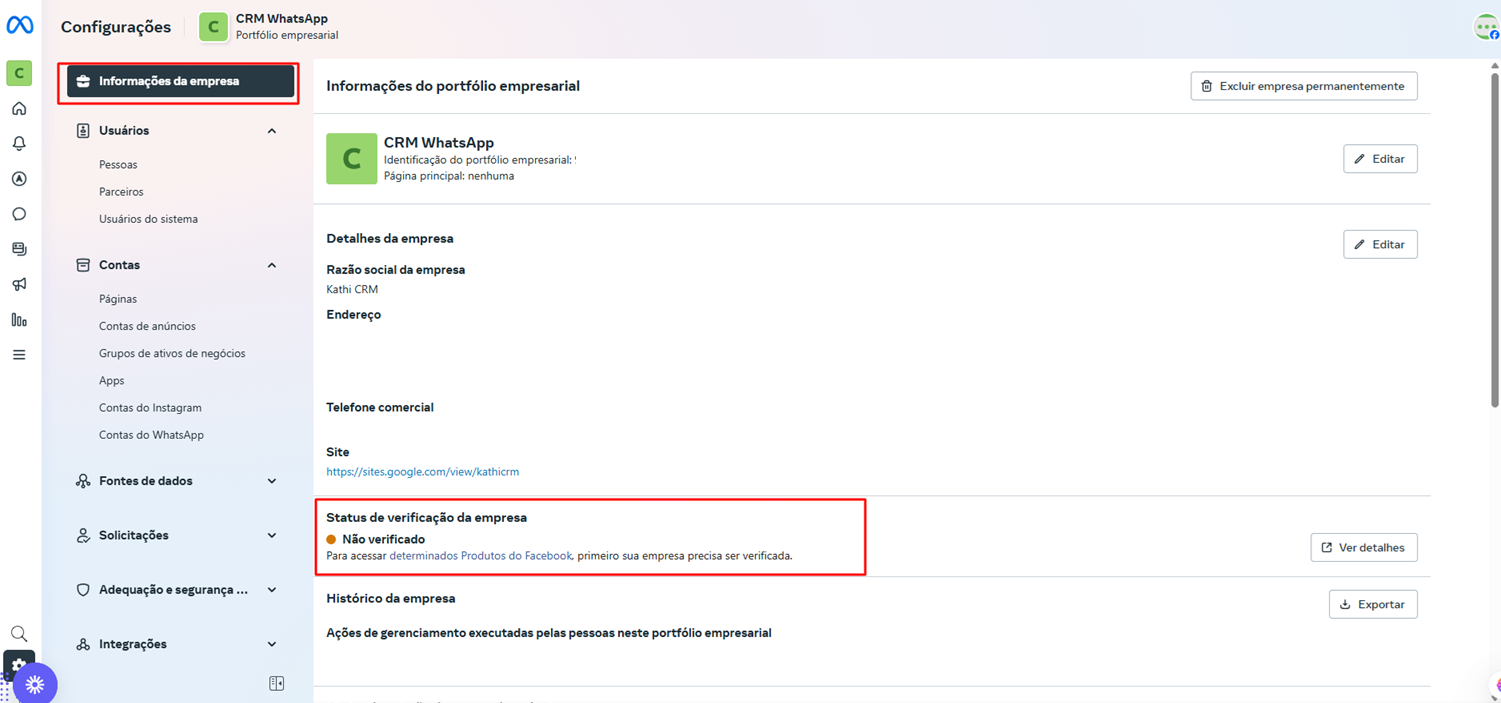Viewport: 1501px width, 703px height.
Task: Open the chat bubble messaging icon
Action: pos(18,213)
